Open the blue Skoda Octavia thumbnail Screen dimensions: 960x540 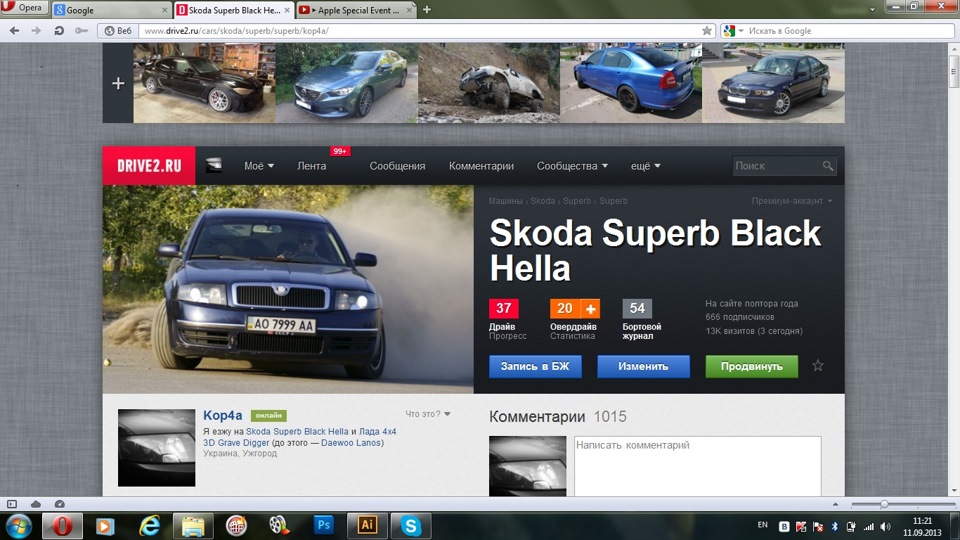point(631,83)
